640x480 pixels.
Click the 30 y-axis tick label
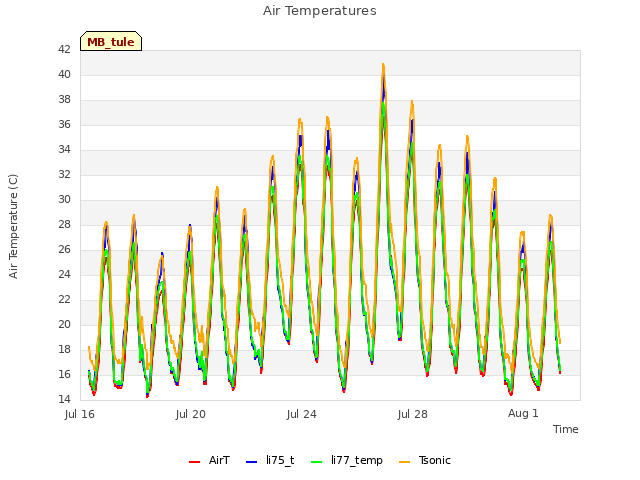click(64, 200)
